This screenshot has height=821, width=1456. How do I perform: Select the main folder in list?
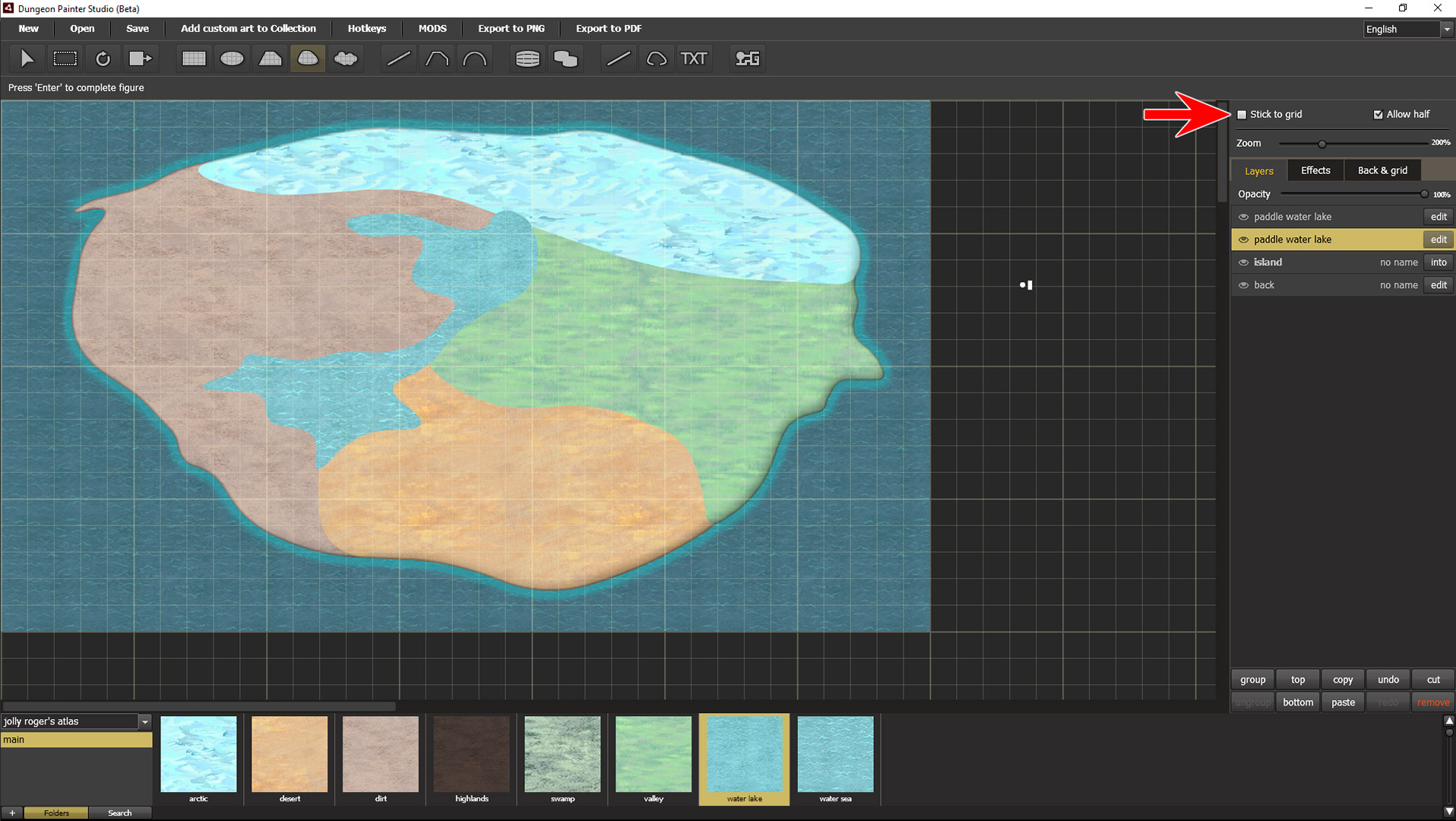pyautogui.click(x=76, y=740)
